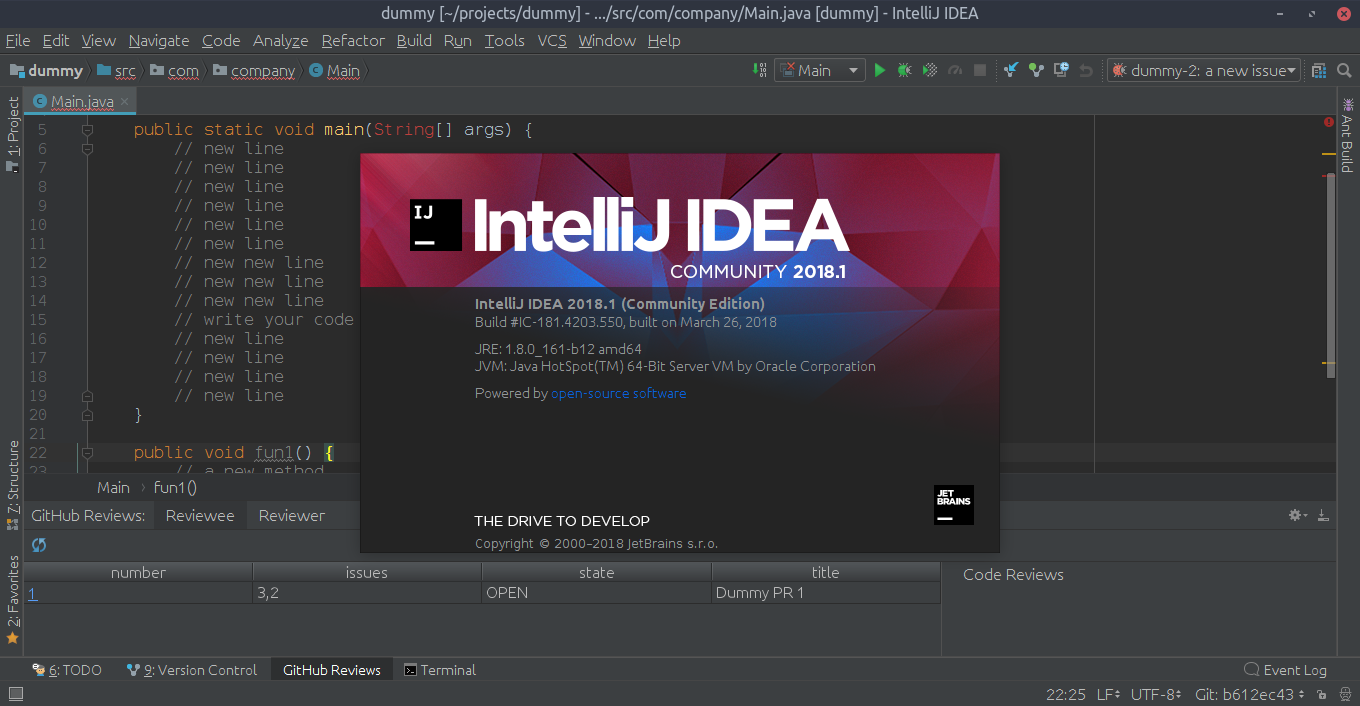Open pull request number 1

31,593
